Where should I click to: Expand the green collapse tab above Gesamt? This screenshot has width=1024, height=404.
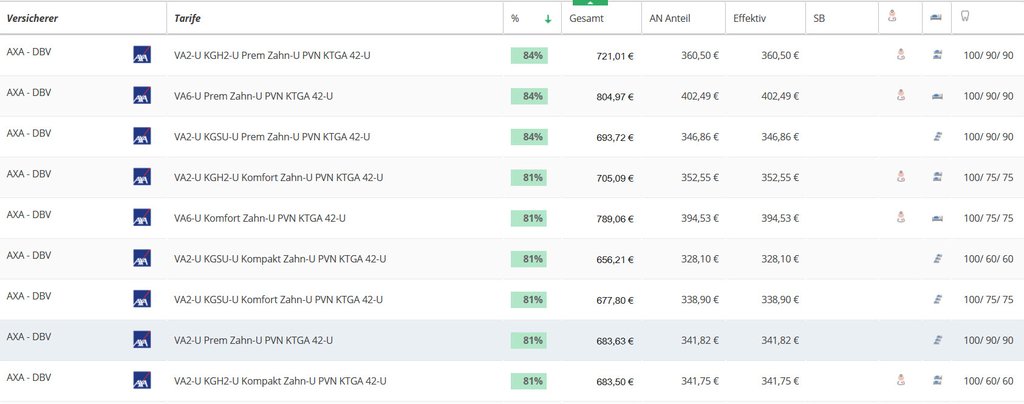coord(590,3)
